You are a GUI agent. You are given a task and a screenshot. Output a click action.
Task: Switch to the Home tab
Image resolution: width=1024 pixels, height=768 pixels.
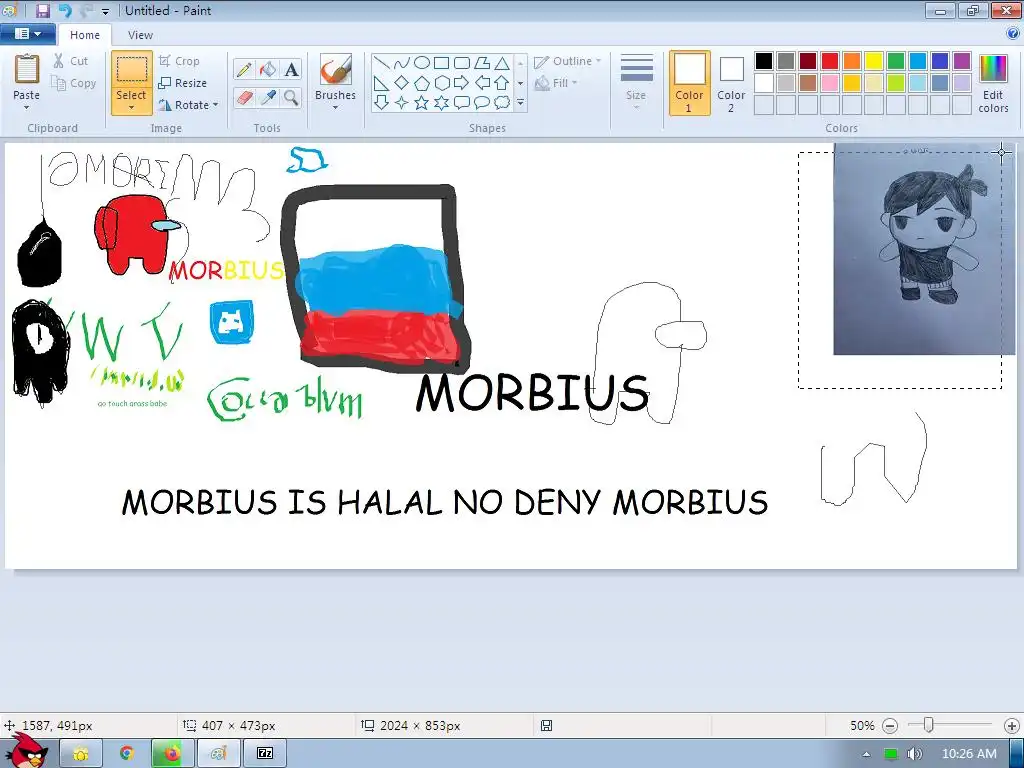[x=85, y=35]
